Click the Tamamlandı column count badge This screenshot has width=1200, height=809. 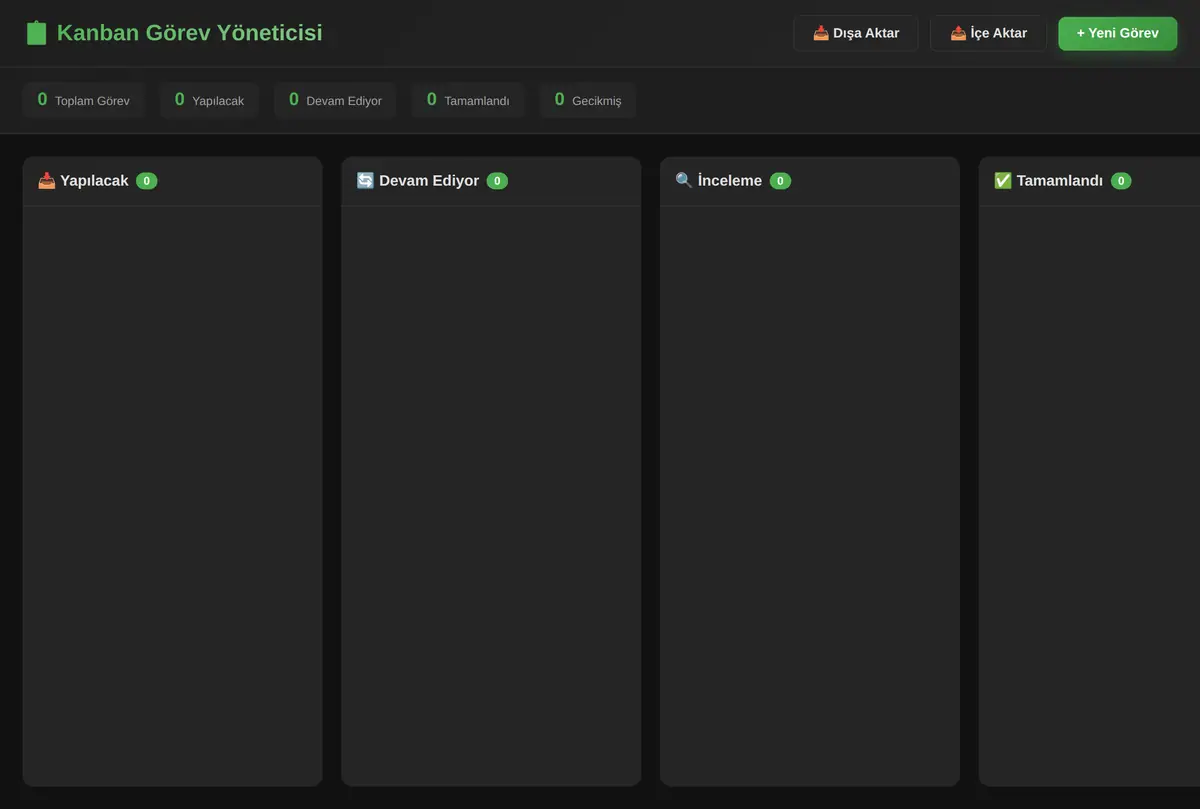pos(1121,181)
